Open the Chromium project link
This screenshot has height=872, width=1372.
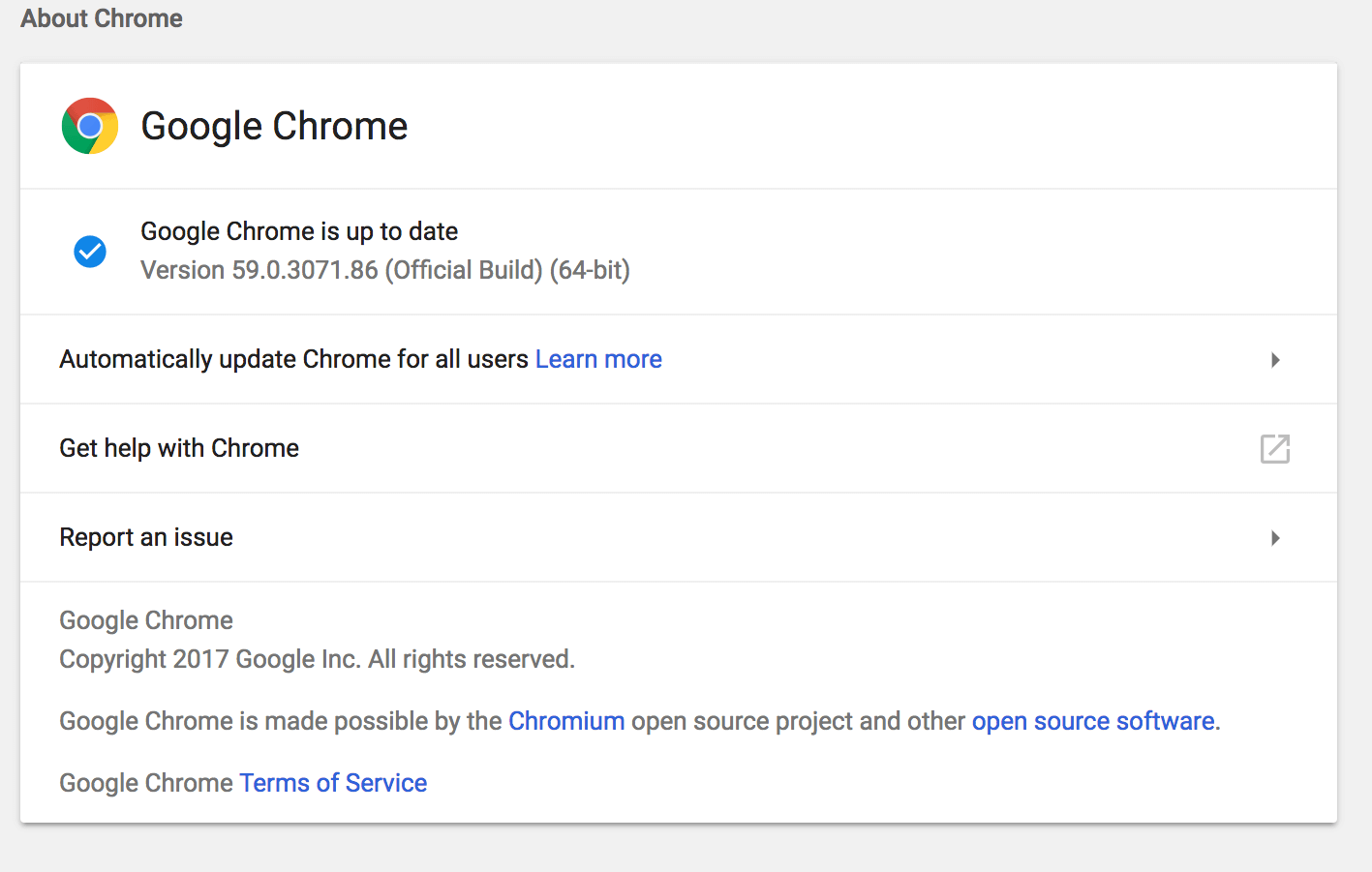tap(566, 721)
